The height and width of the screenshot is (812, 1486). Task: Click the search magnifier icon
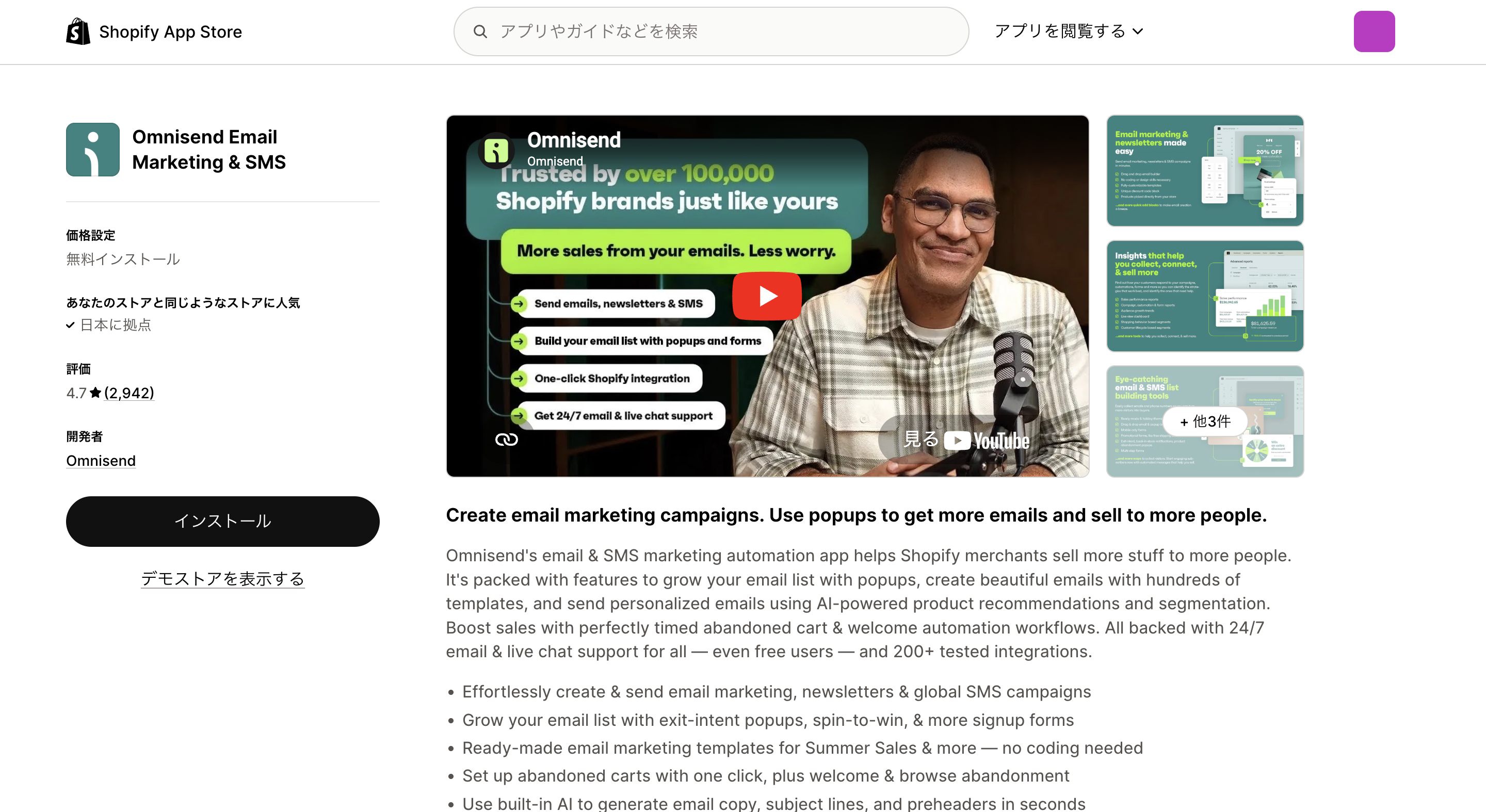coord(480,31)
